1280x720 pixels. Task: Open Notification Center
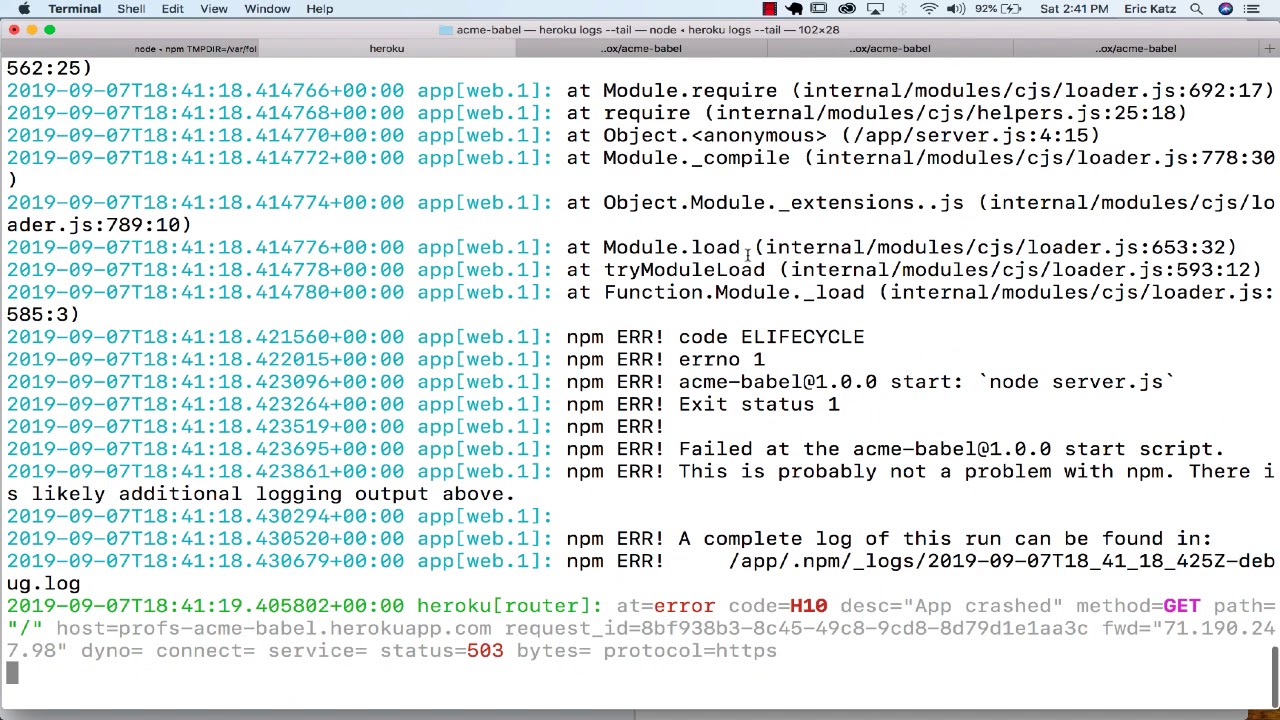pyautogui.click(x=1252, y=9)
